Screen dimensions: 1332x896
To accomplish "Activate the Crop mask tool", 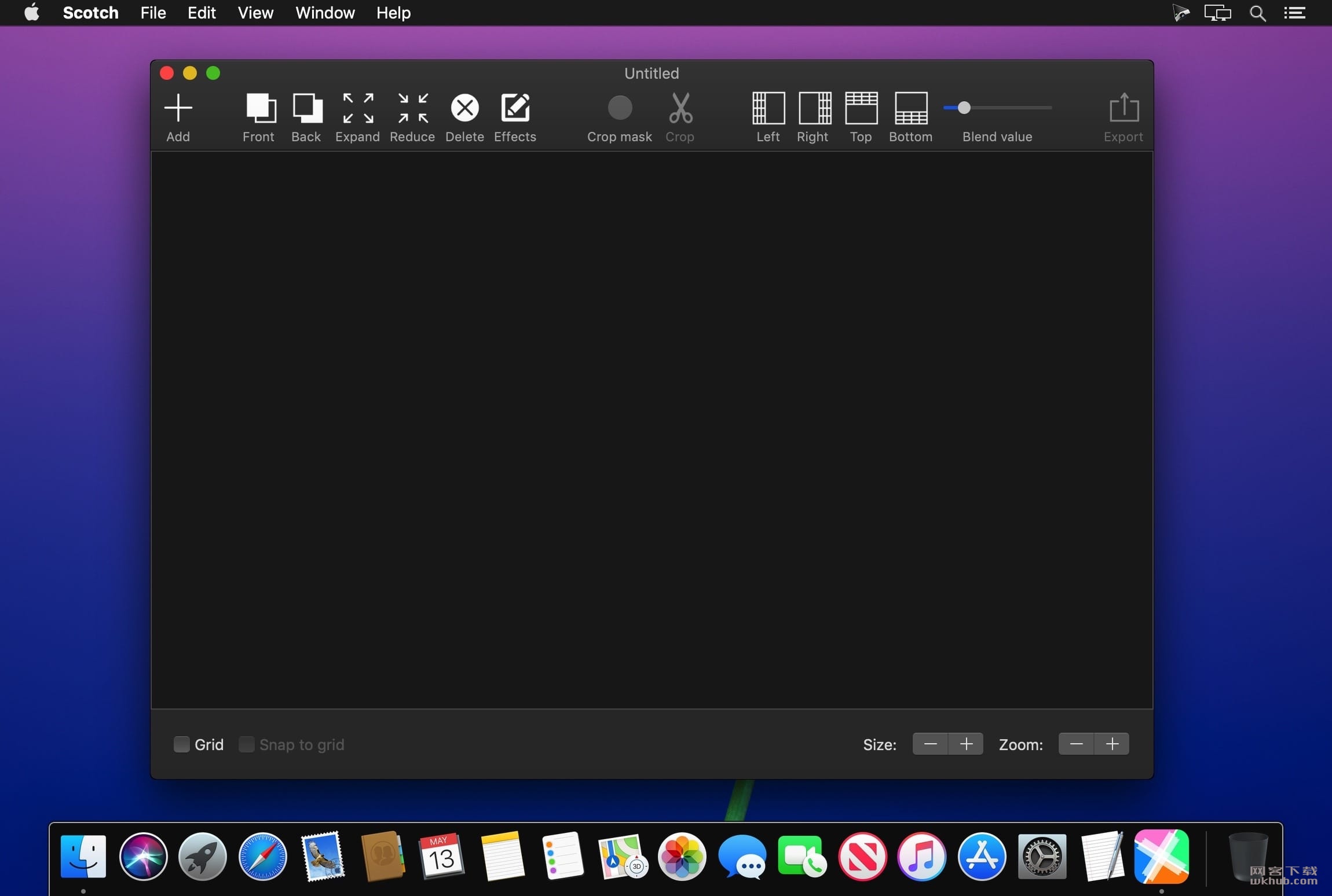I will [620, 108].
